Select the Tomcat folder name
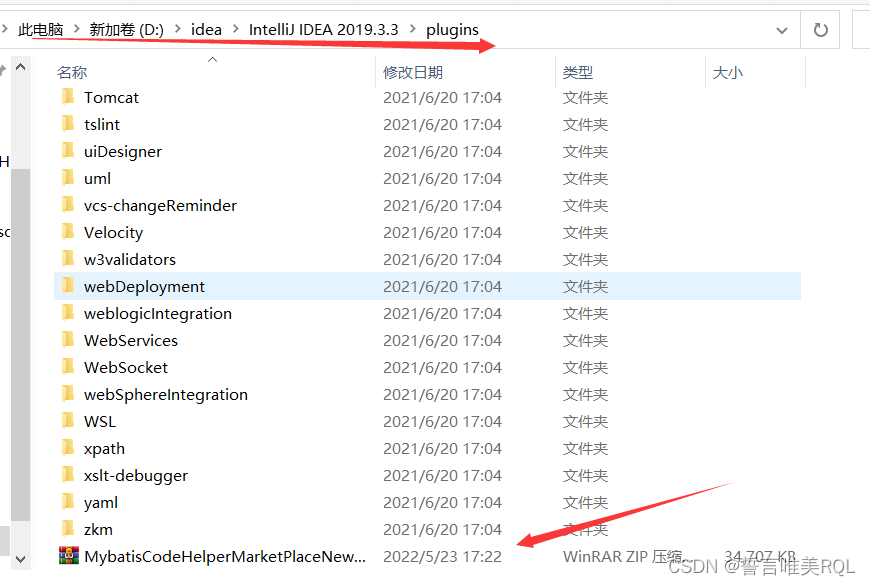The width and height of the screenshot is (870, 586). point(111,97)
